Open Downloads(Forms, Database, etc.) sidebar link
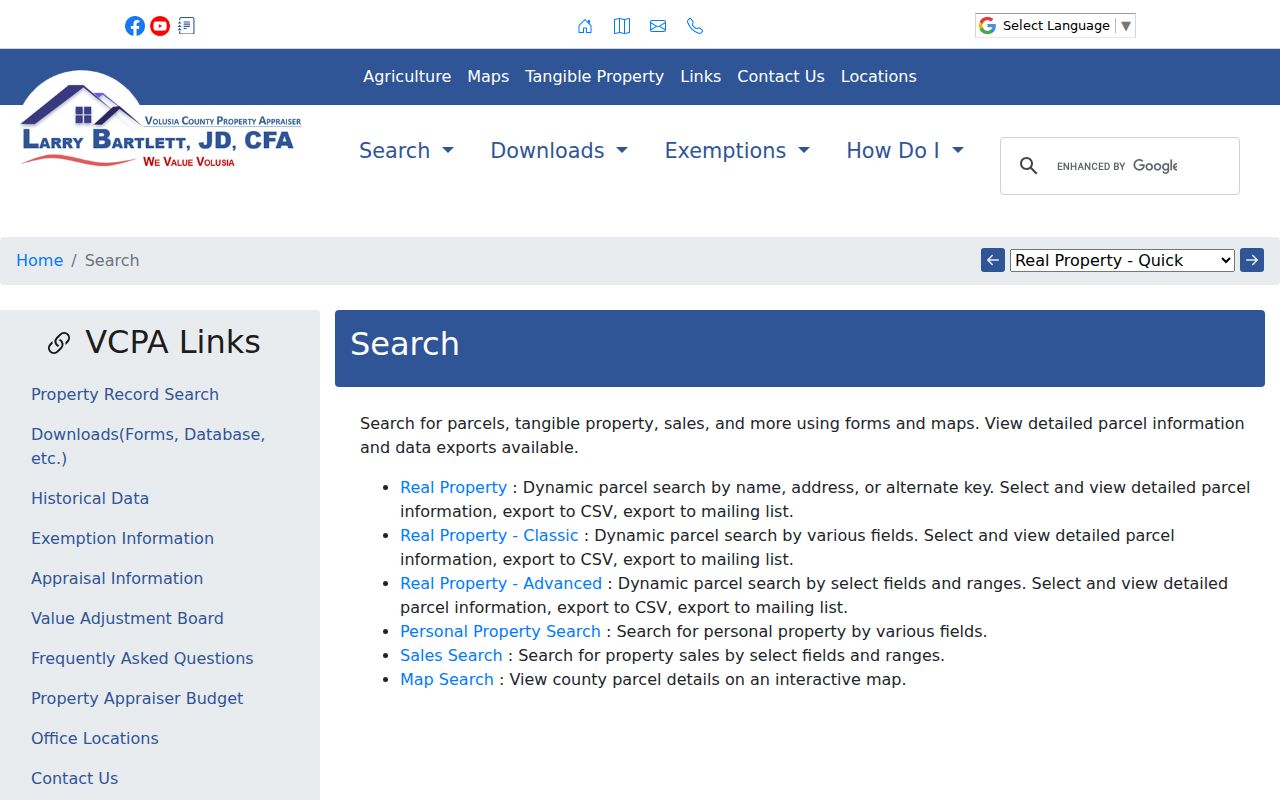 click(148, 446)
